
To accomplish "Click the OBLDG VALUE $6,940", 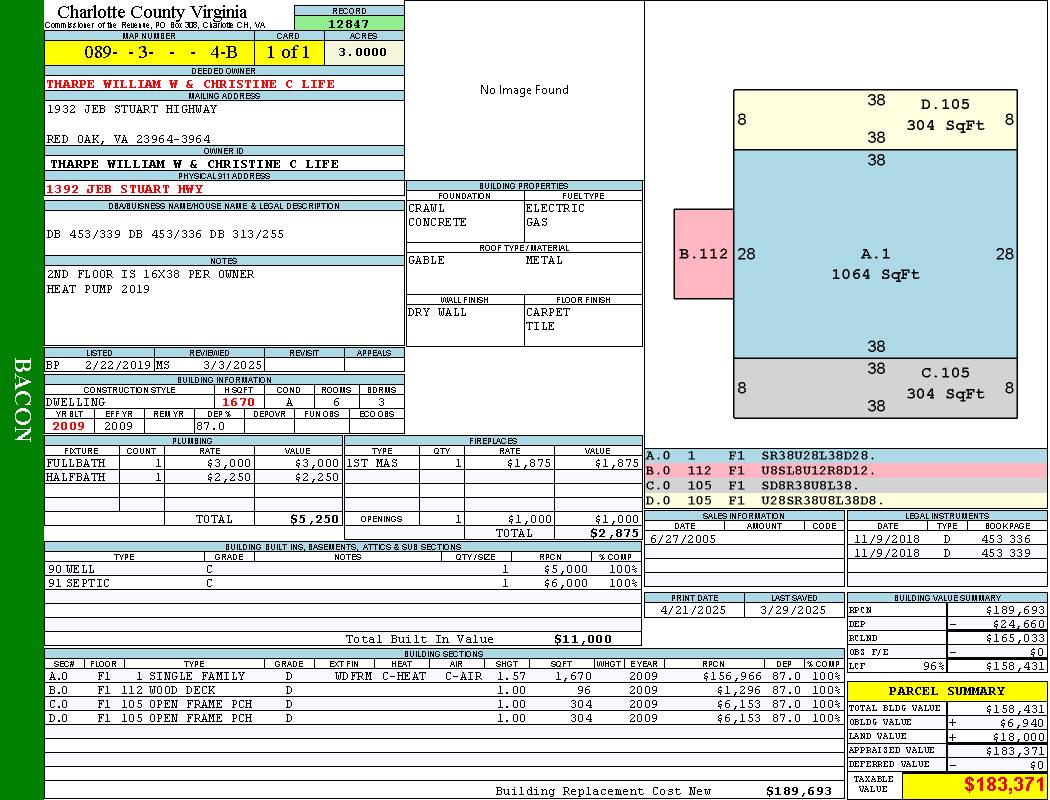I will (x=1022, y=723).
